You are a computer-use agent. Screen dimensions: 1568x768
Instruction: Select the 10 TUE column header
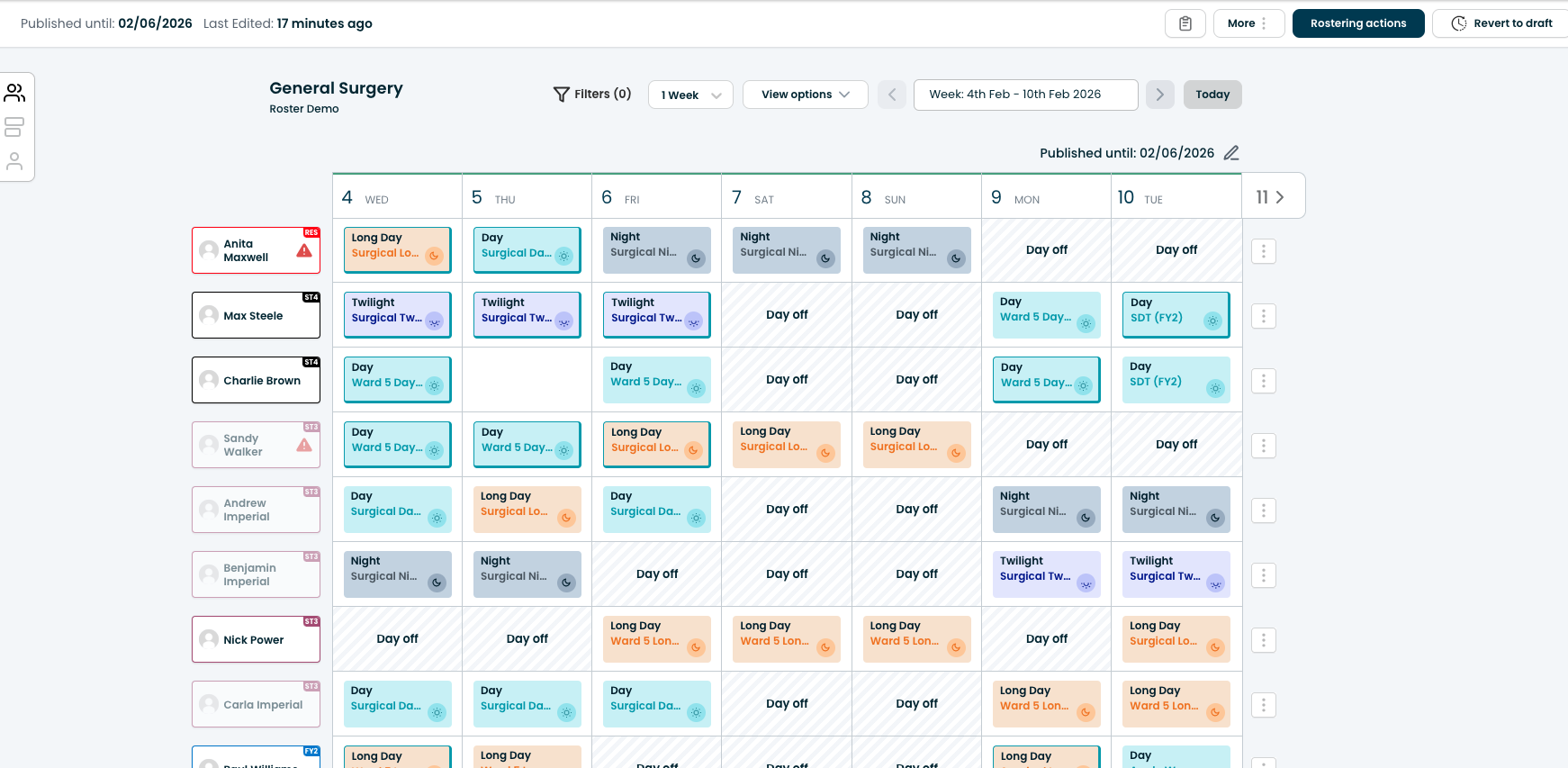pyautogui.click(x=1176, y=197)
